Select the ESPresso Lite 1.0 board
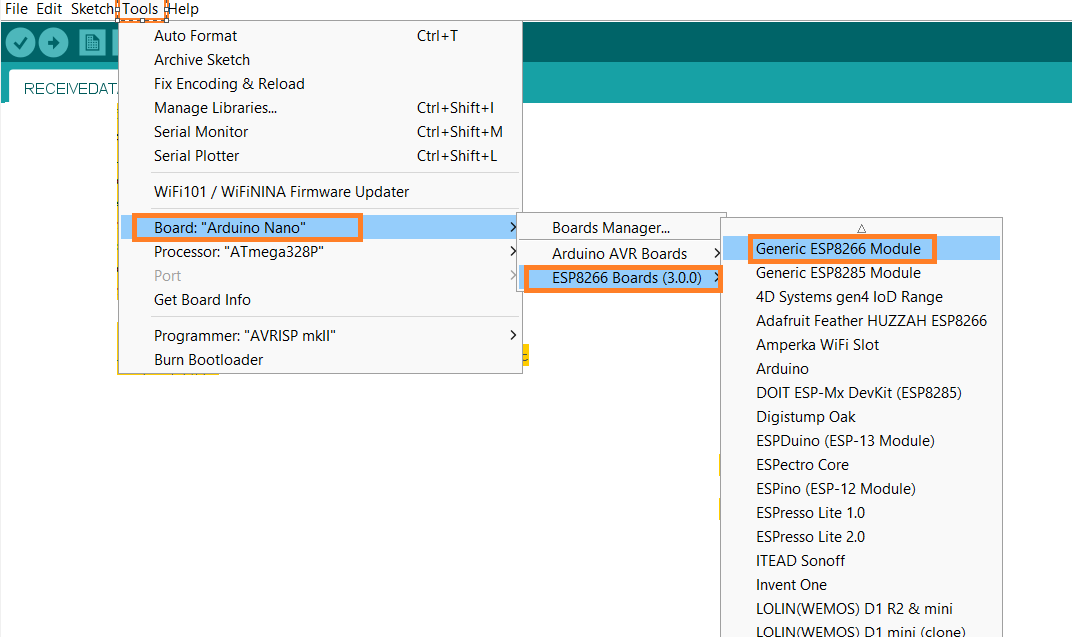The height and width of the screenshot is (637, 1072). coord(861,513)
